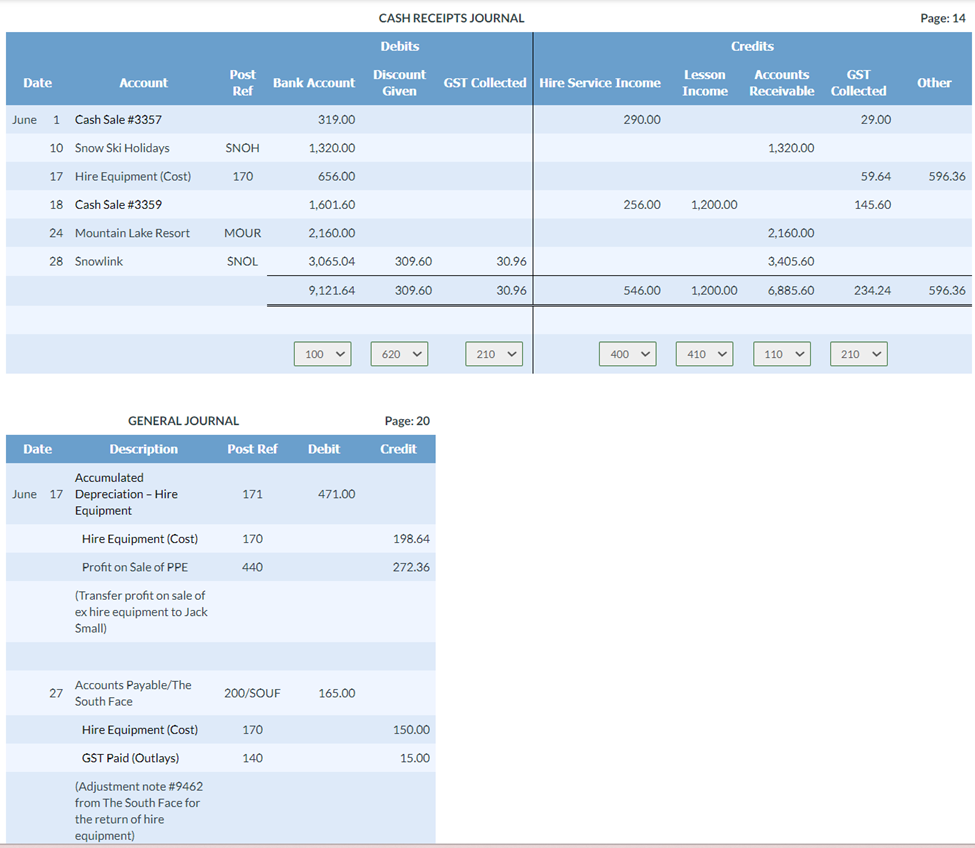Click post ref SNOH for Snow Ski Holidays
This screenshot has width=975, height=848.
click(x=242, y=147)
